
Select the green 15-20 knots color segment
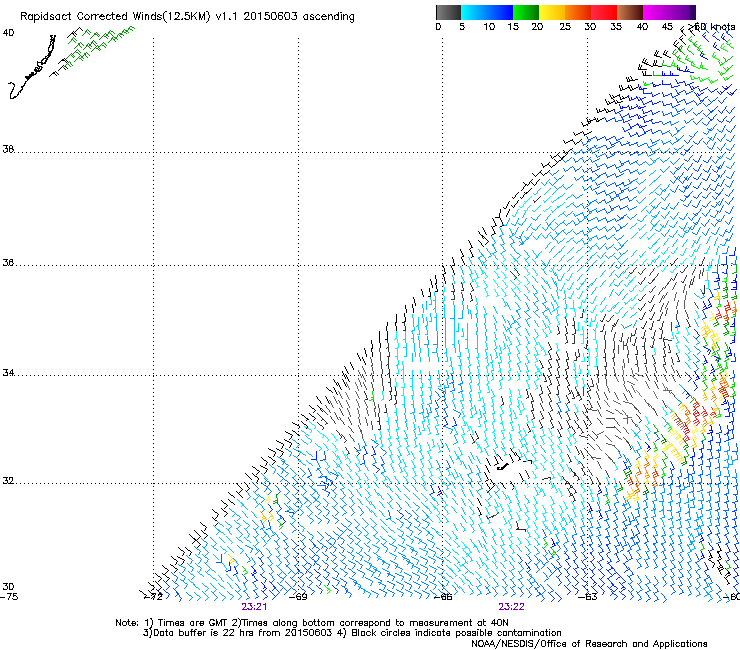(526, 12)
